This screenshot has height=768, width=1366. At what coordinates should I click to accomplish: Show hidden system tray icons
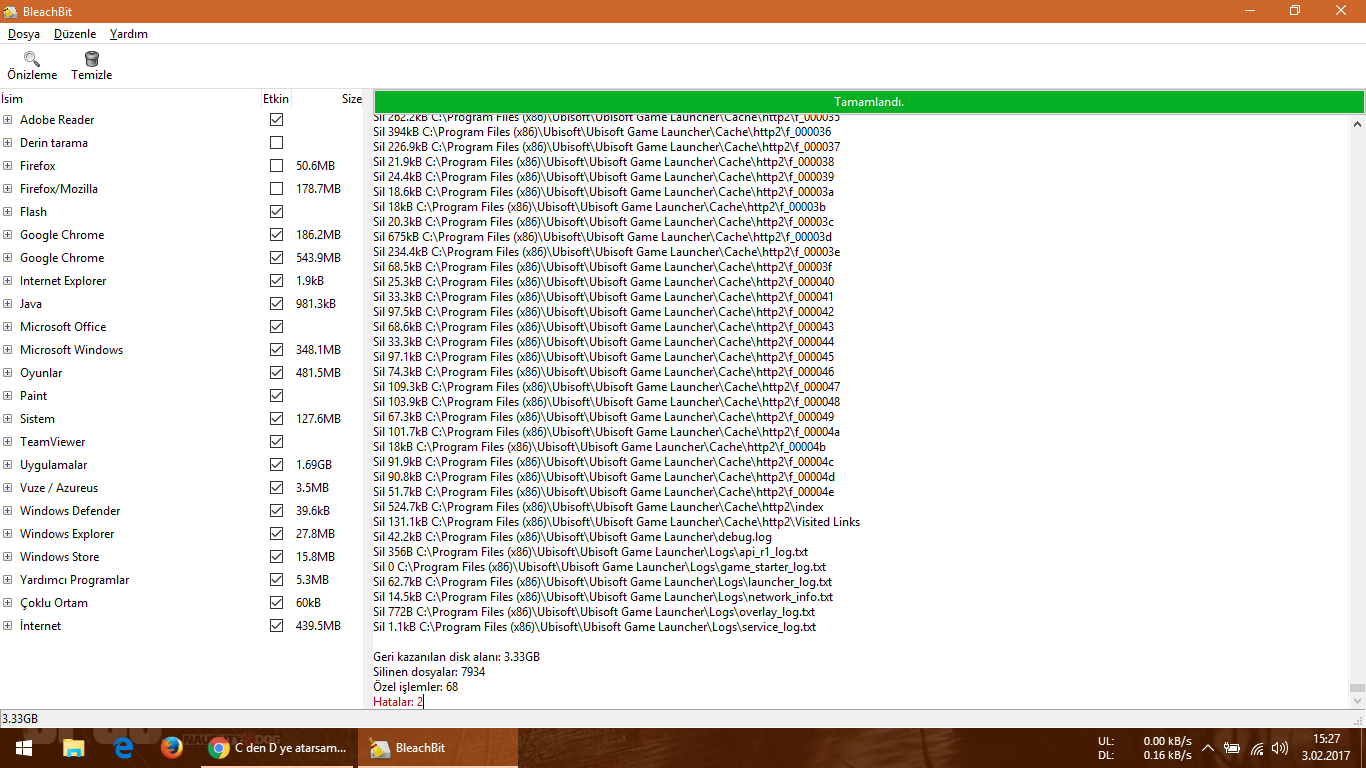[x=1208, y=748]
